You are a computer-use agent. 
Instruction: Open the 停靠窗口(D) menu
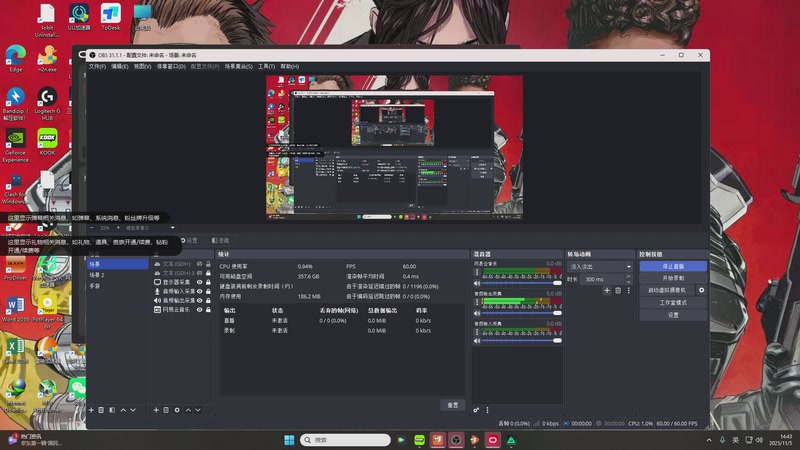coord(171,66)
